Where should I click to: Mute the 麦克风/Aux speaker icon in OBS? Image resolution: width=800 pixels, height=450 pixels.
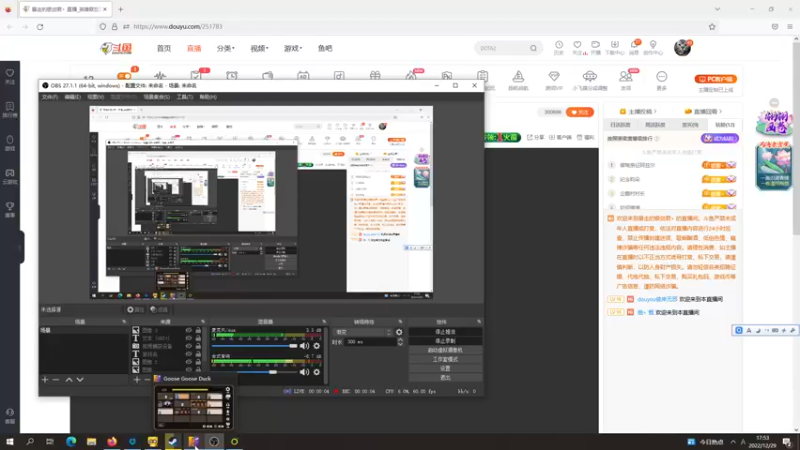(305, 346)
